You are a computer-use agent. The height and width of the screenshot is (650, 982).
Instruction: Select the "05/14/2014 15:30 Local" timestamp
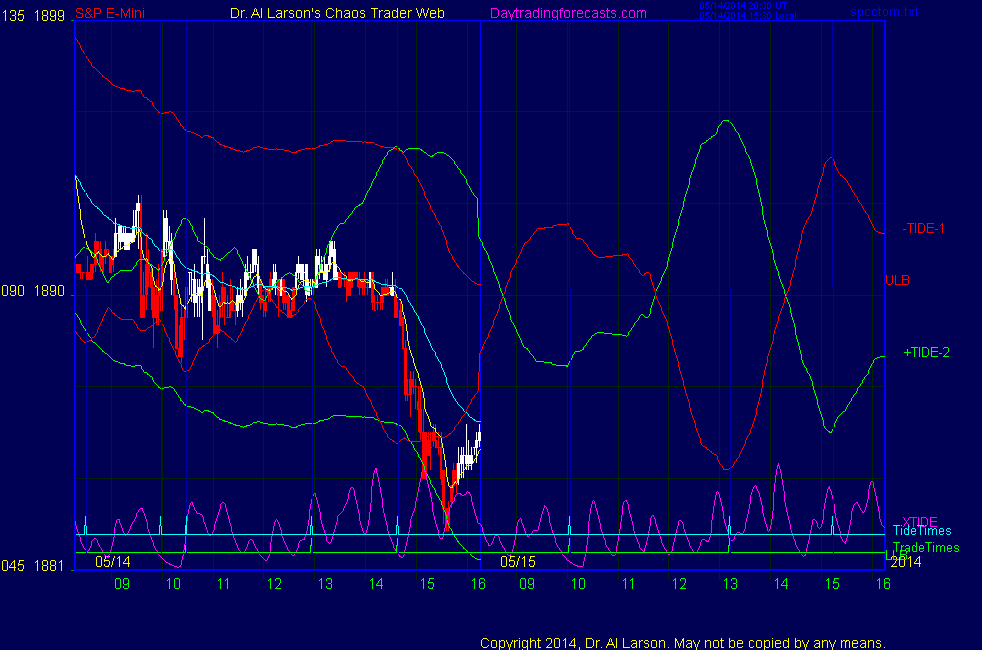point(748,16)
